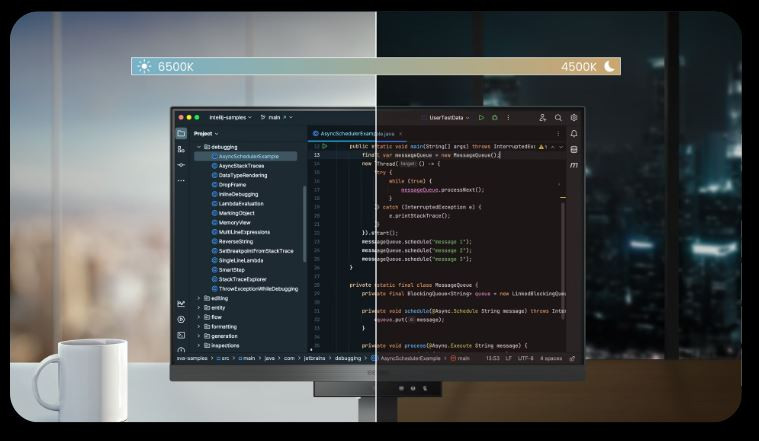Open the Project view header menu
Viewport: 759px width, 441px height.
coord(206,133)
